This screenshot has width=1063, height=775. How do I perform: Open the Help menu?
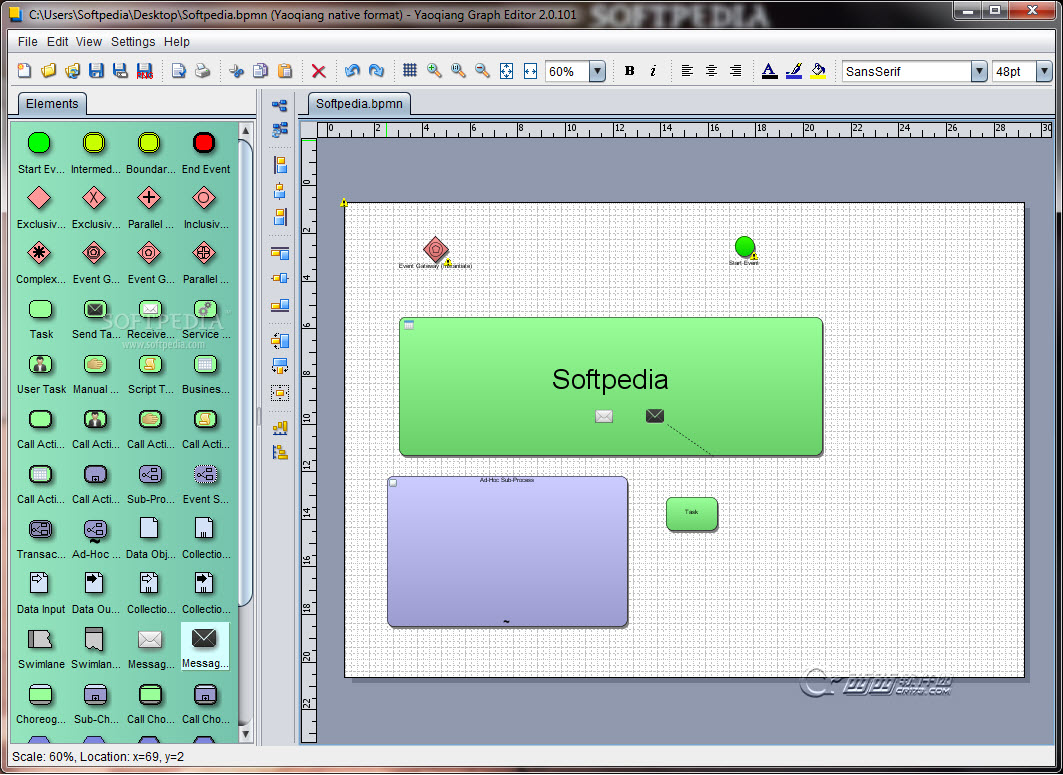pyautogui.click(x=177, y=42)
